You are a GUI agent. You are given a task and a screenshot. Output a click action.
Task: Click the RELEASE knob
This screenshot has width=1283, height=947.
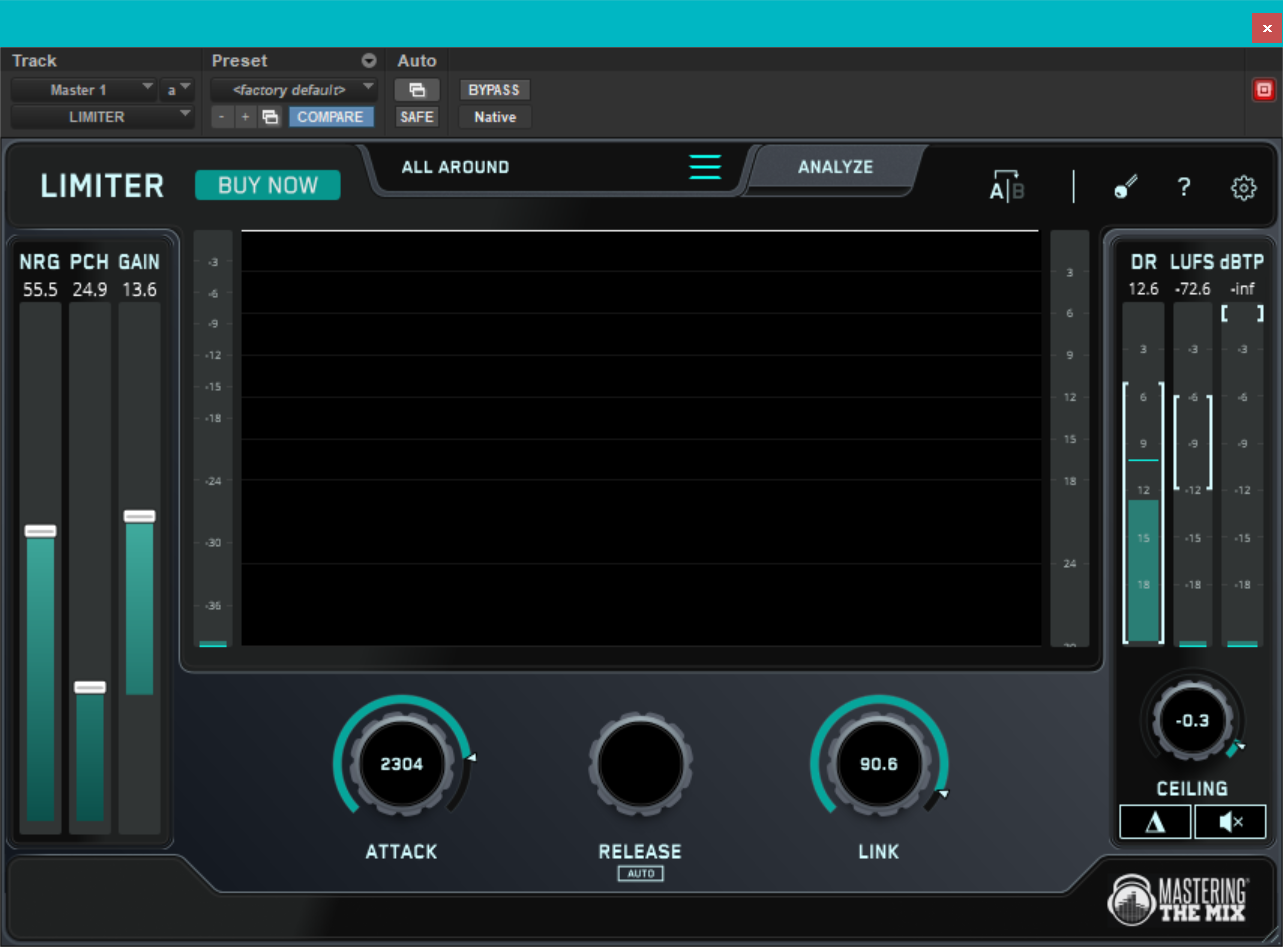[x=640, y=765]
